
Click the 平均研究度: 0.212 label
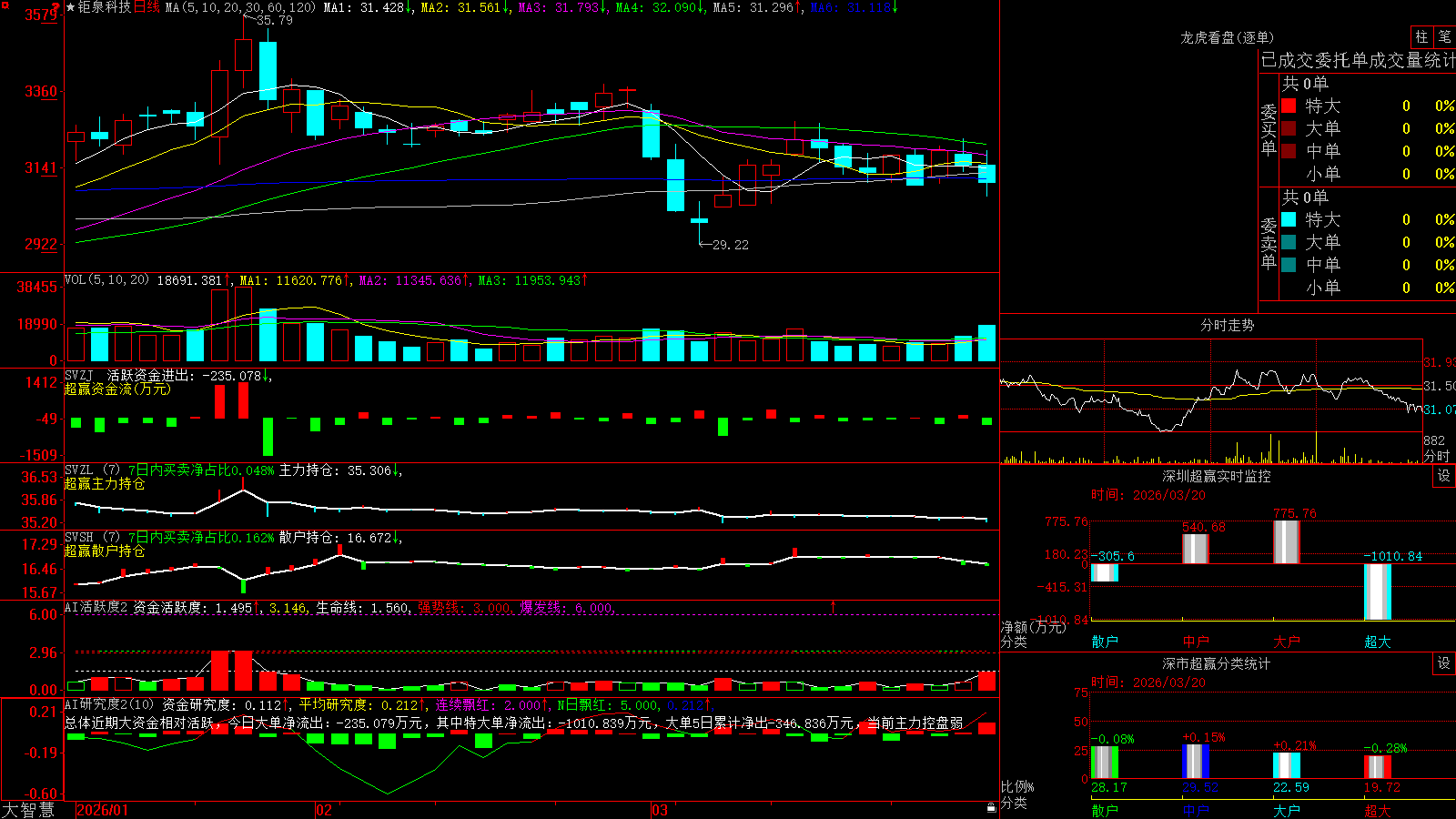coord(359,704)
